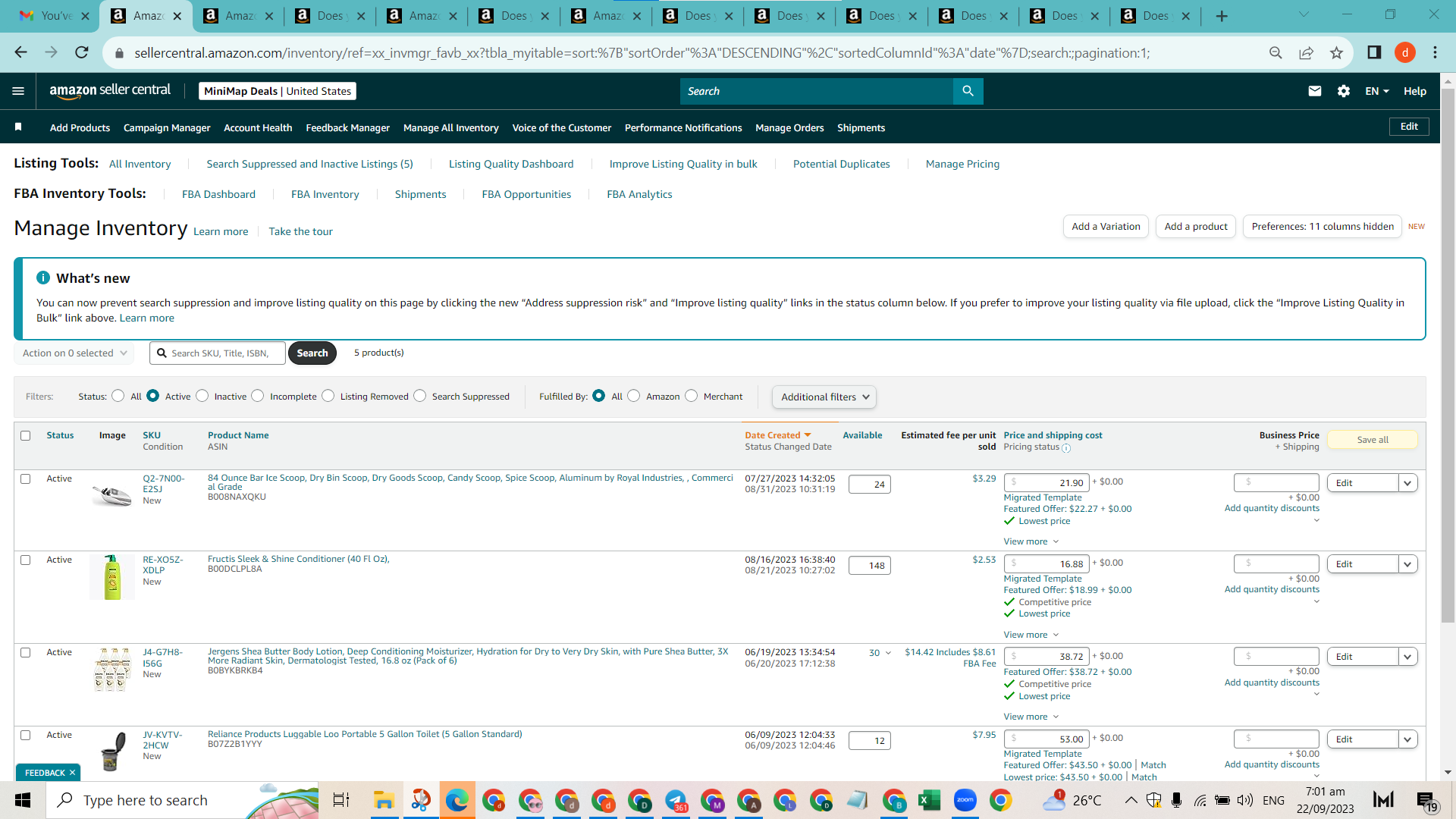Select the Listing Removed status filter
The height and width of the screenshot is (819, 1456).
click(x=328, y=396)
